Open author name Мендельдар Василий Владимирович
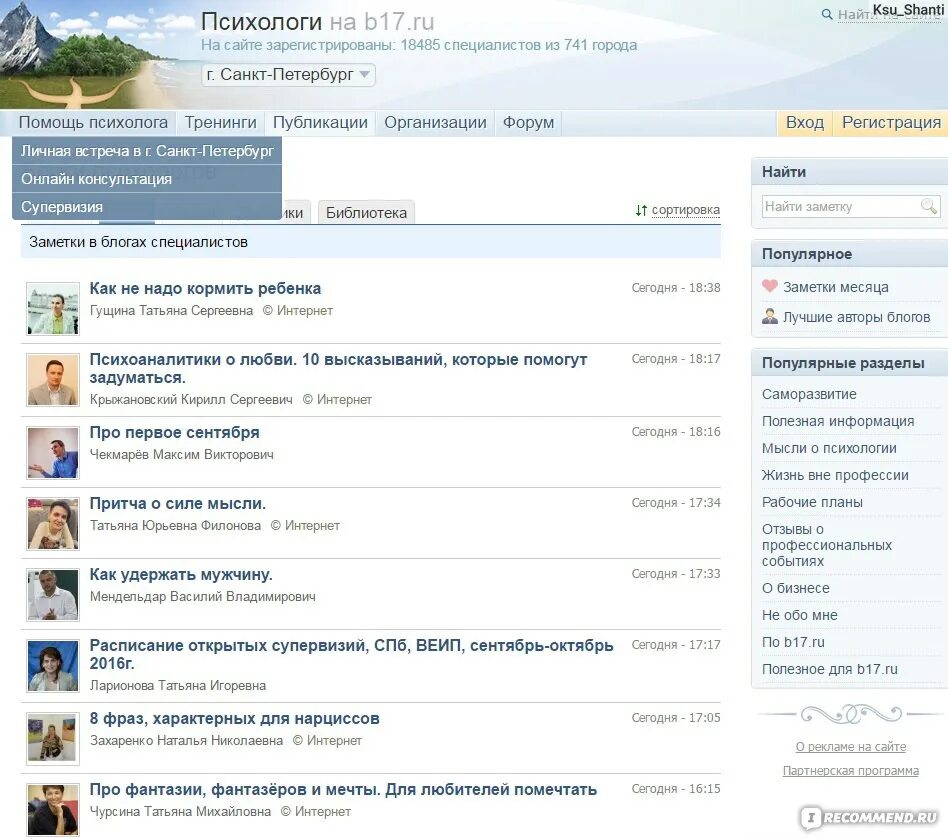This screenshot has height=839, width=948. point(203,597)
